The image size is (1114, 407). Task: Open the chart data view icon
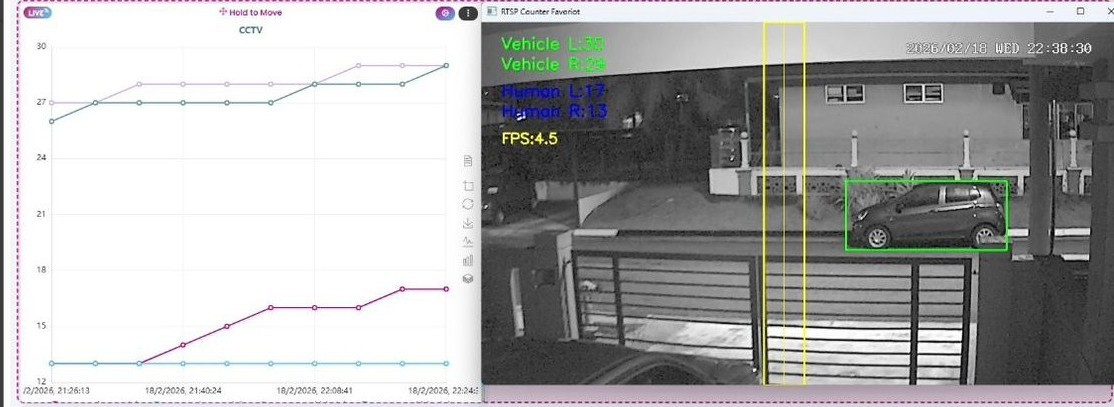coord(467,161)
